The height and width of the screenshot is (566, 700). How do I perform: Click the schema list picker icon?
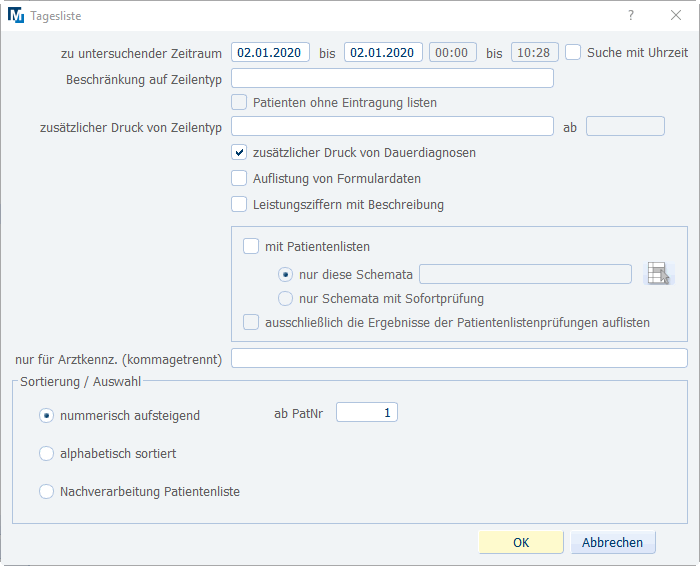coord(658,274)
